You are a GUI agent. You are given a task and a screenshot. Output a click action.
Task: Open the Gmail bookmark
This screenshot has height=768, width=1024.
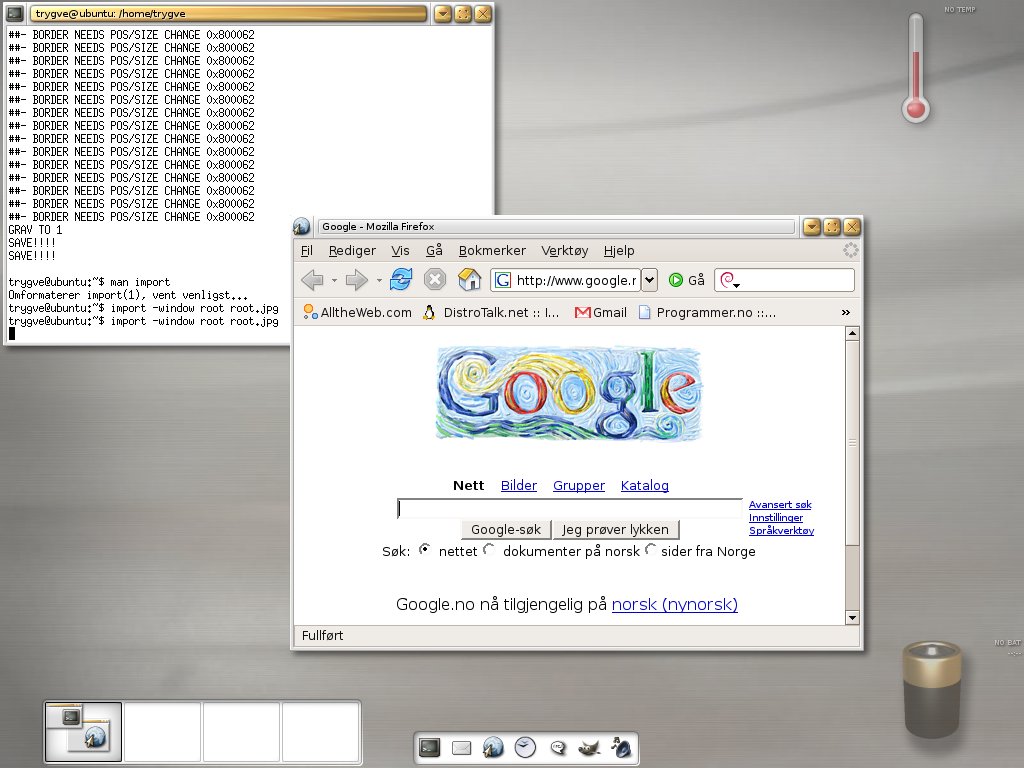[x=600, y=313]
